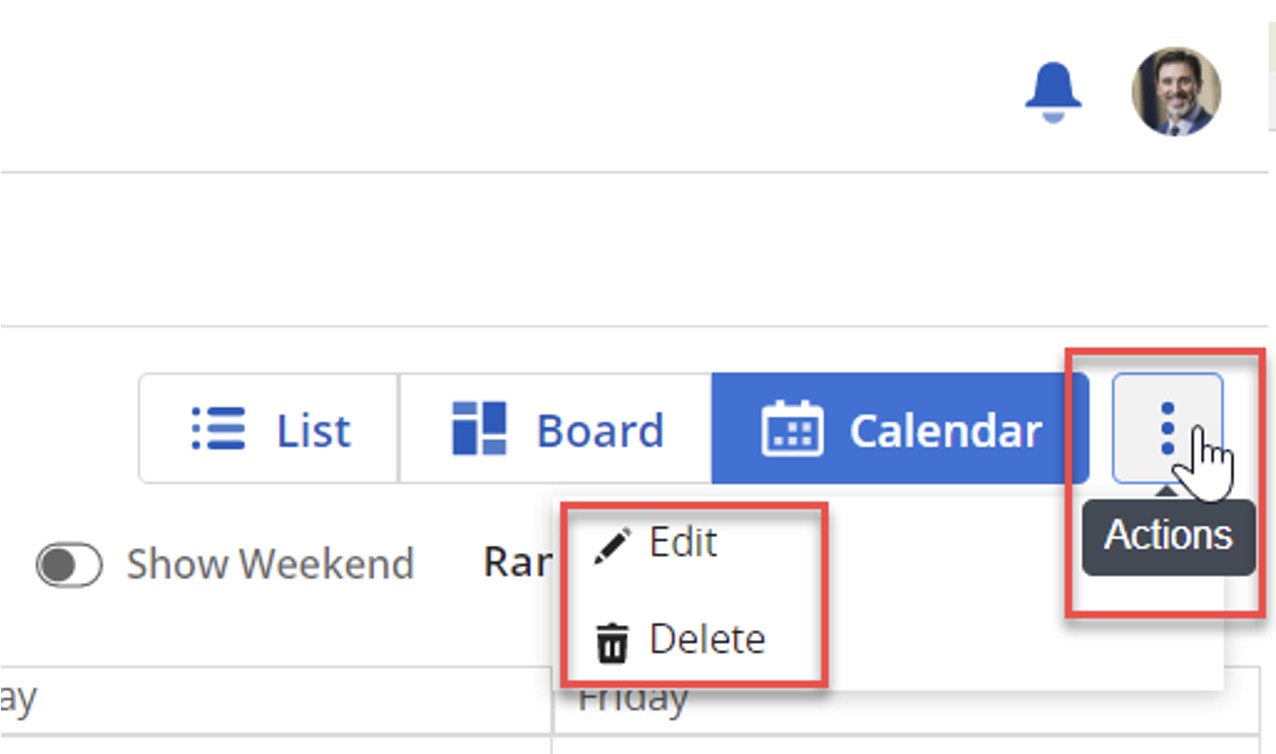Screen dimensions: 1276x754
Task: Open the notifications bell
Action: click(1053, 92)
